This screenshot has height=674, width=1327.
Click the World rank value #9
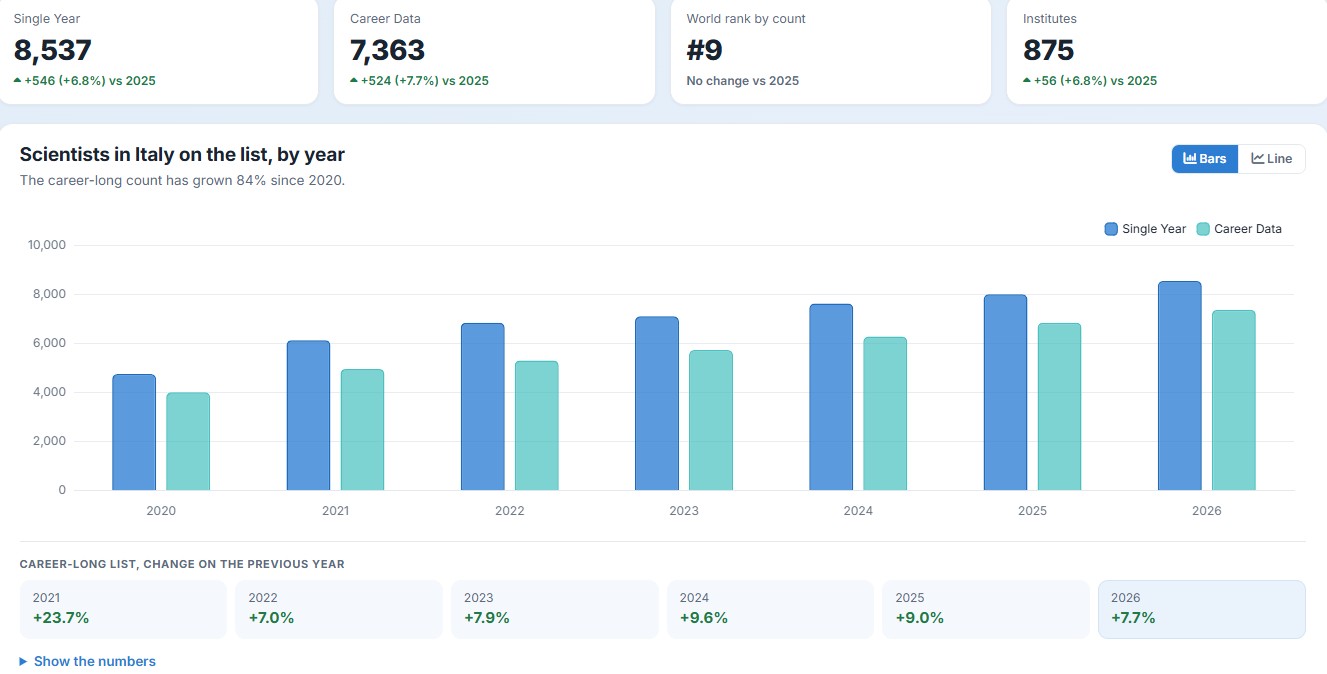[705, 50]
